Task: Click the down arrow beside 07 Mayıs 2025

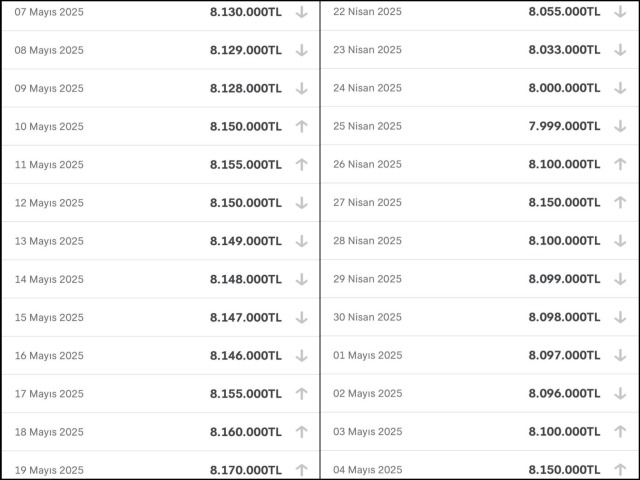Action: [x=301, y=12]
